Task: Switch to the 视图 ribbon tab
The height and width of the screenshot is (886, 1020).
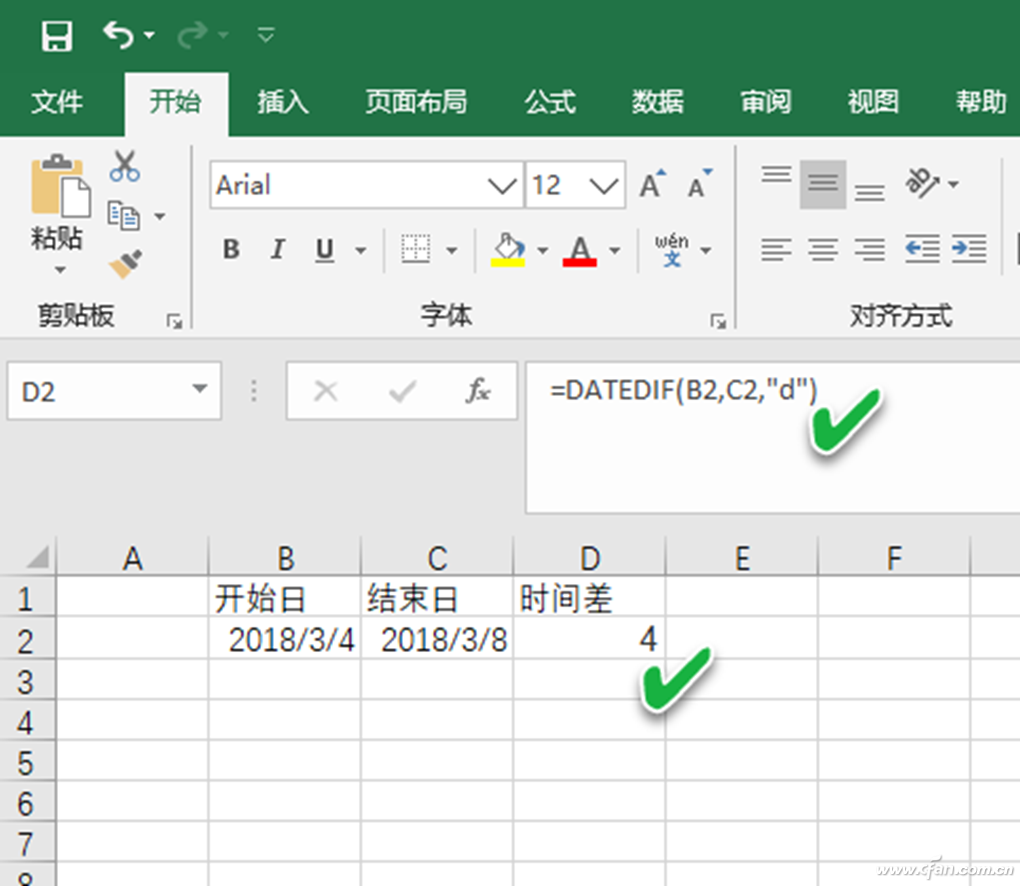Action: pos(874,102)
